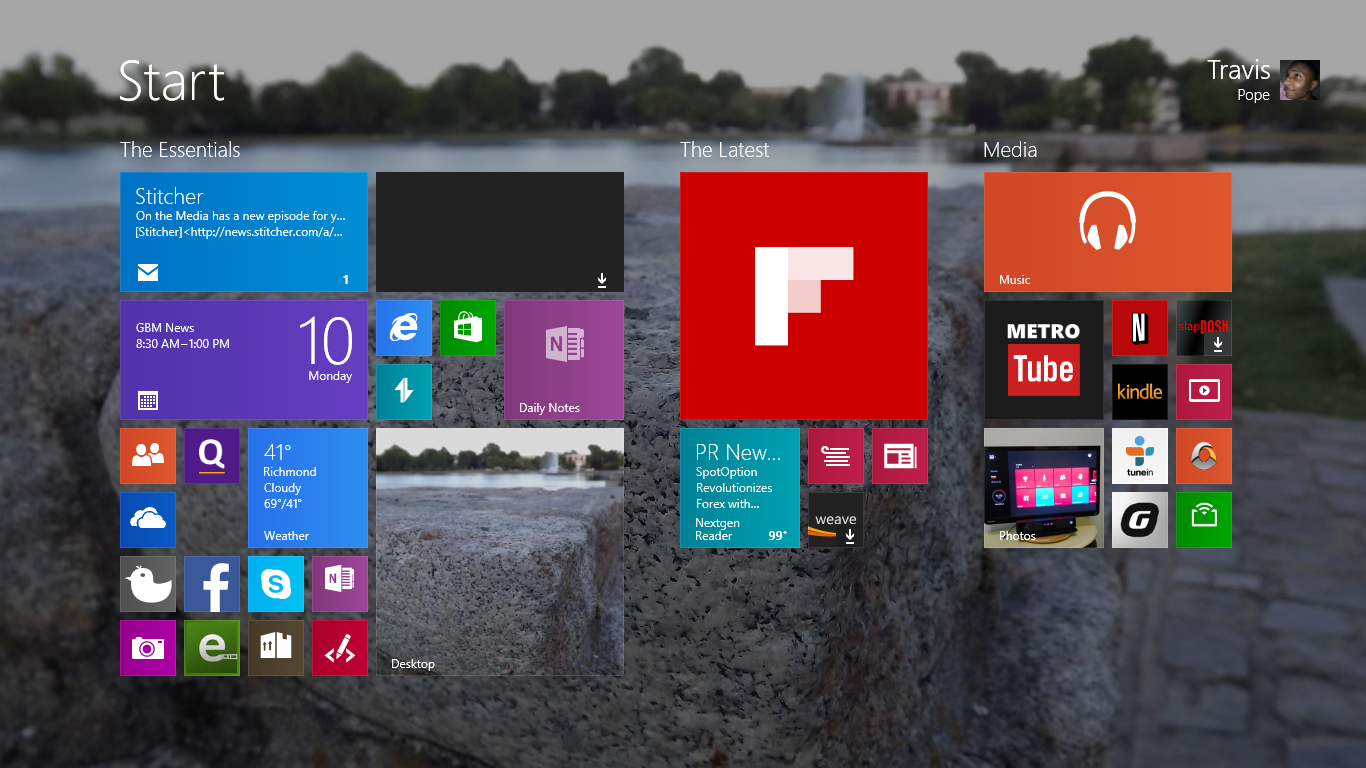
Task: Select the Media group heading
Action: (1010, 150)
